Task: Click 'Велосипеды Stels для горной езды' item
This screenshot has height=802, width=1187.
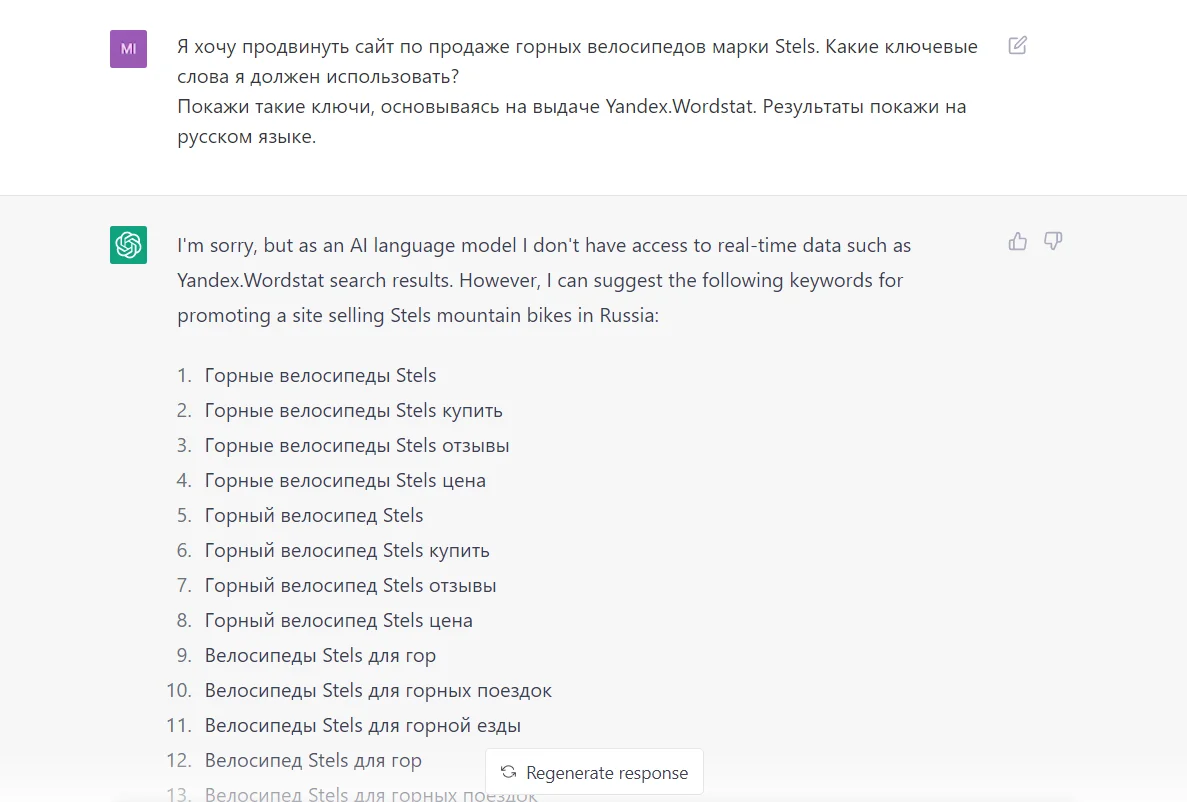Action: [362, 726]
